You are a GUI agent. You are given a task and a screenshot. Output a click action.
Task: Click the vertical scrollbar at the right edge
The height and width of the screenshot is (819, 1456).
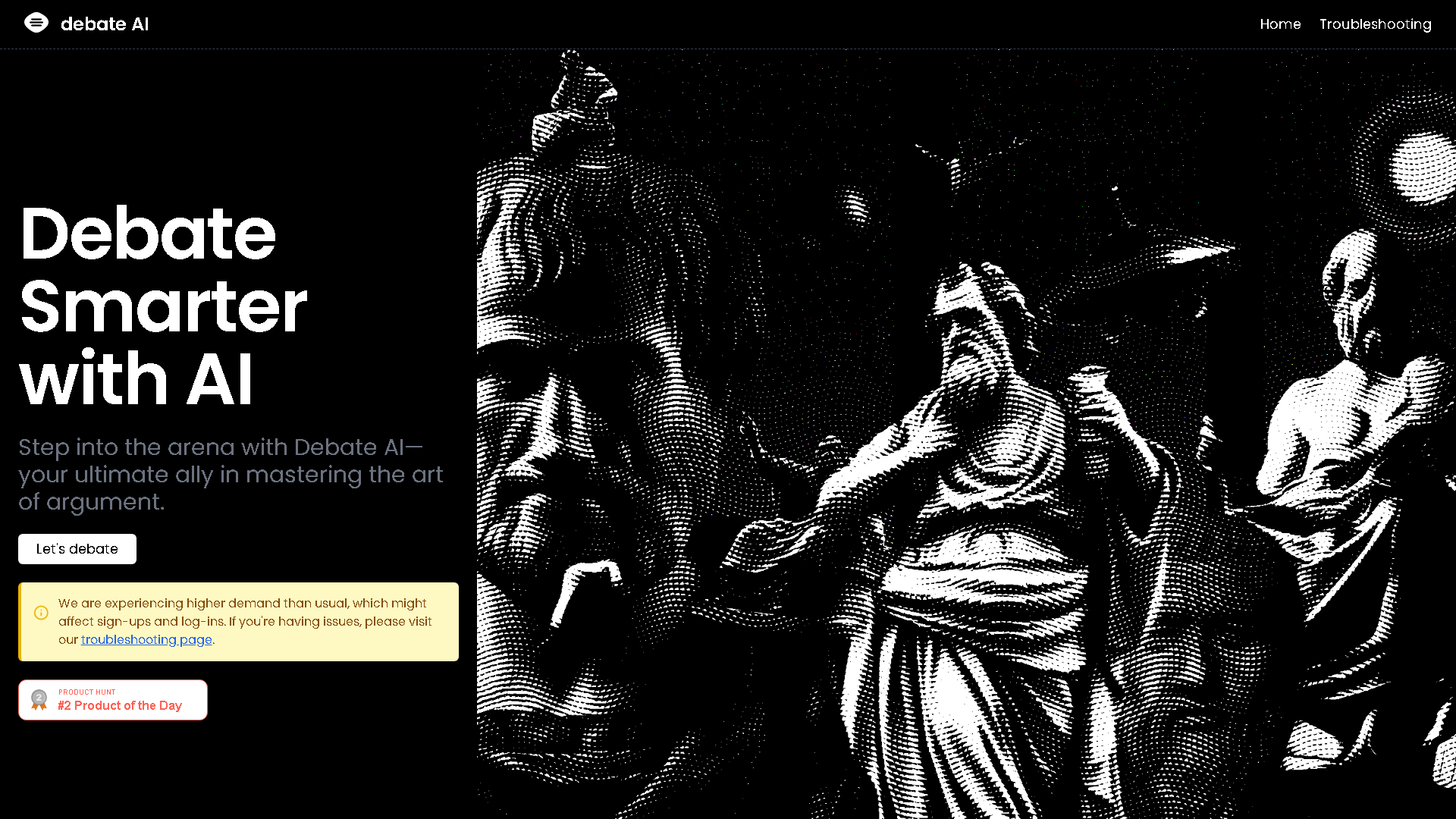click(x=1450, y=409)
